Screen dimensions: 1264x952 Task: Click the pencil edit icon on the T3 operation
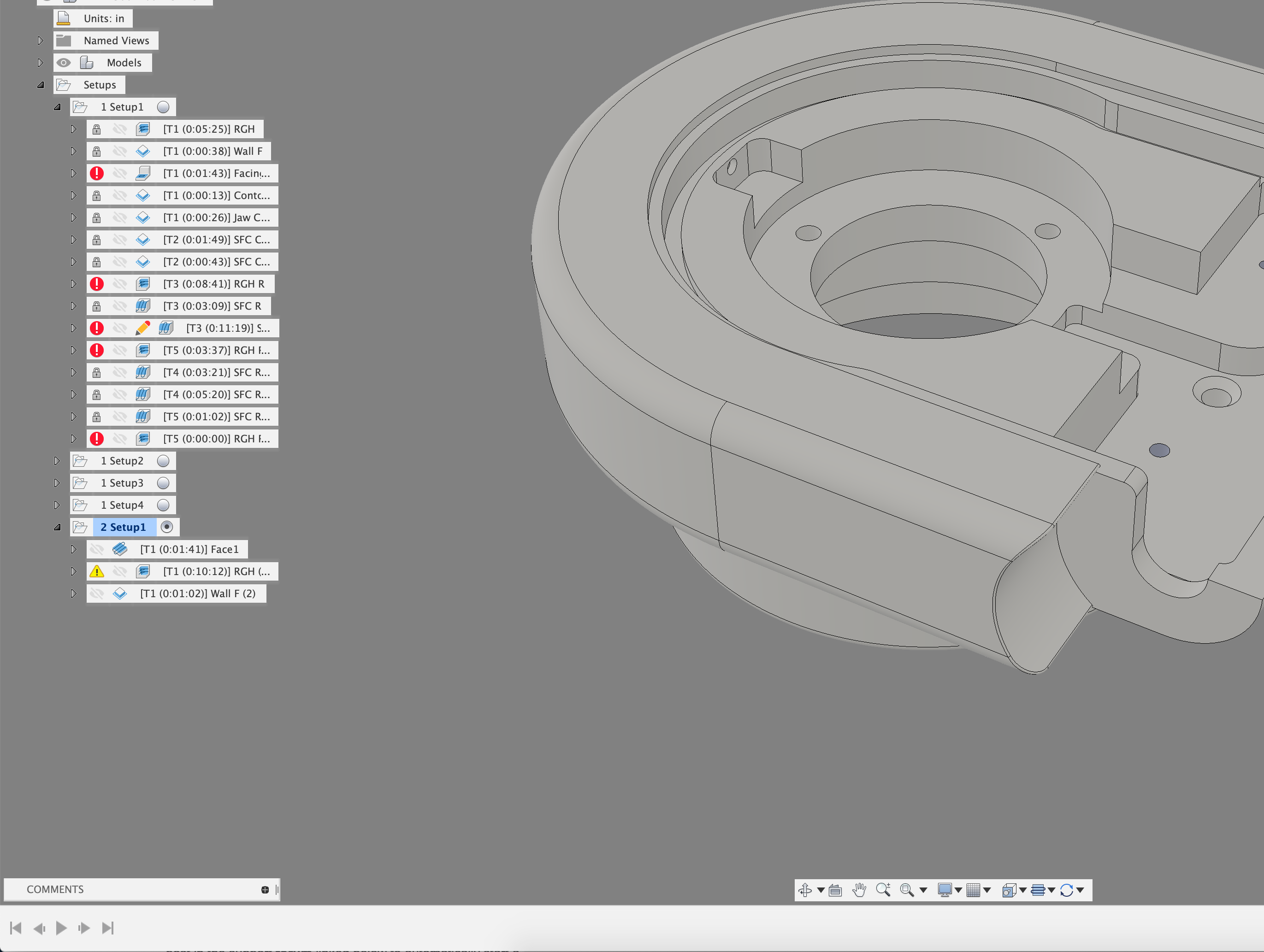tap(142, 328)
